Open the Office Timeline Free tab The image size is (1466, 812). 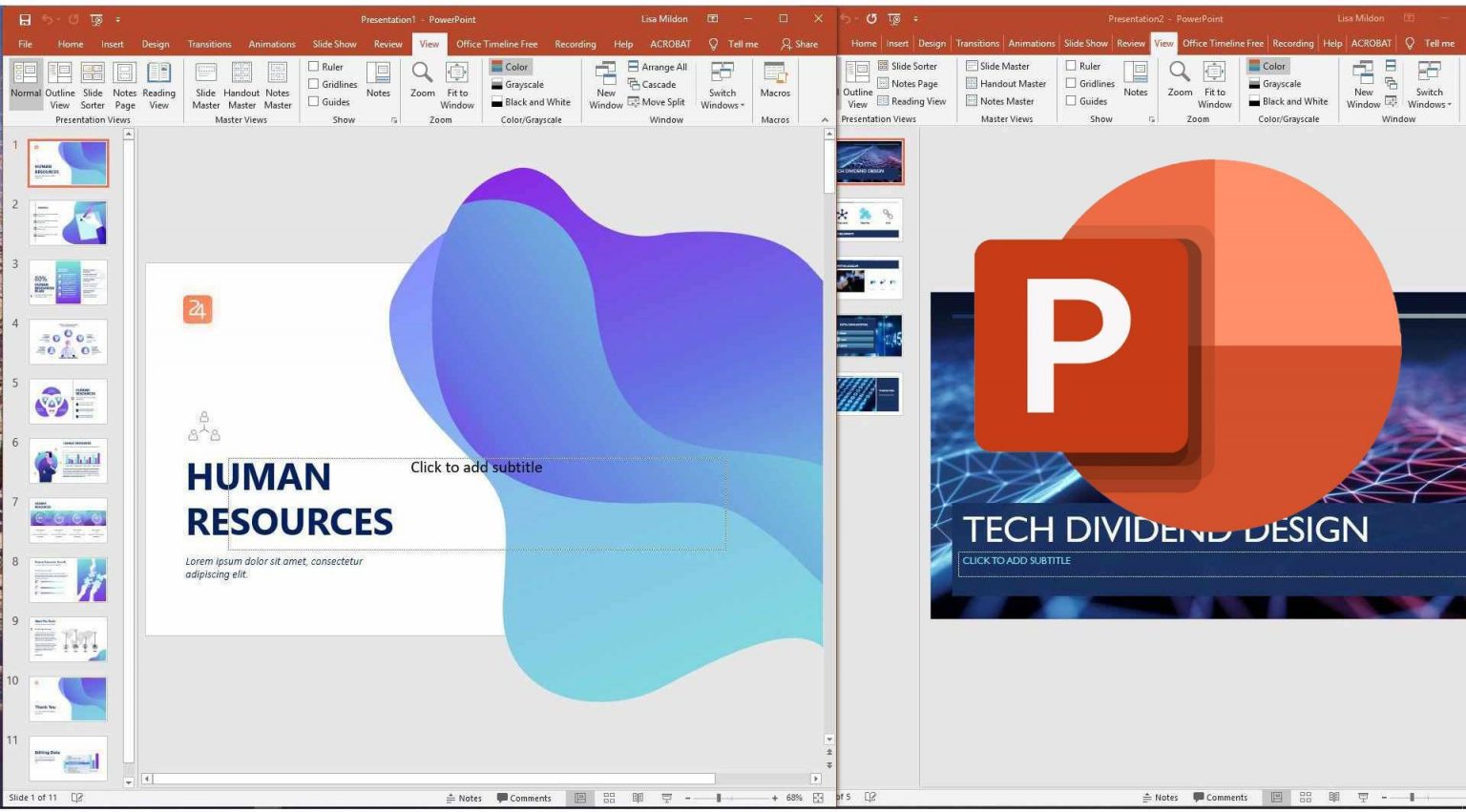click(497, 43)
